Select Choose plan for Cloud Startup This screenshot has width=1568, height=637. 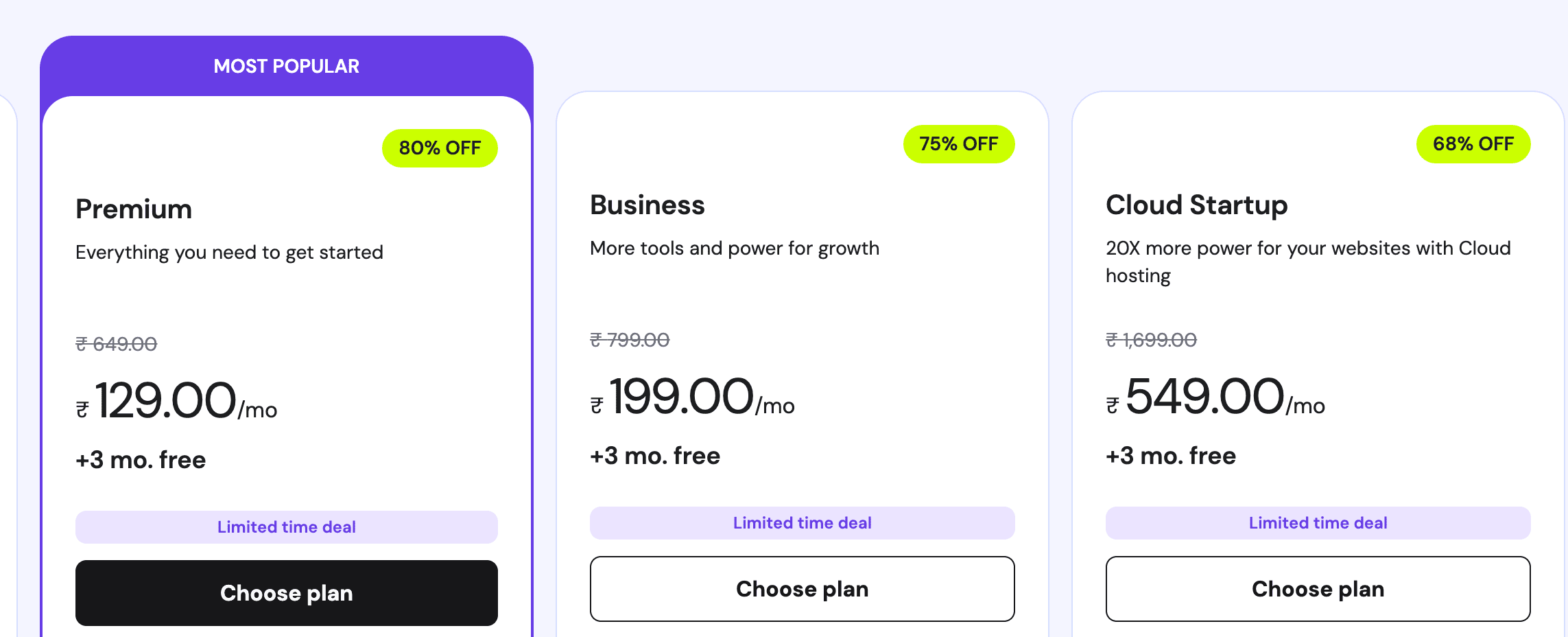pyautogui.click(x=1318, y=588)
